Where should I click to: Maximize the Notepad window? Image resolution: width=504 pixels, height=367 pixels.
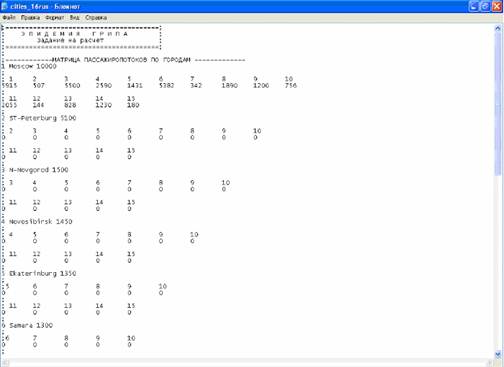[485, 6]
